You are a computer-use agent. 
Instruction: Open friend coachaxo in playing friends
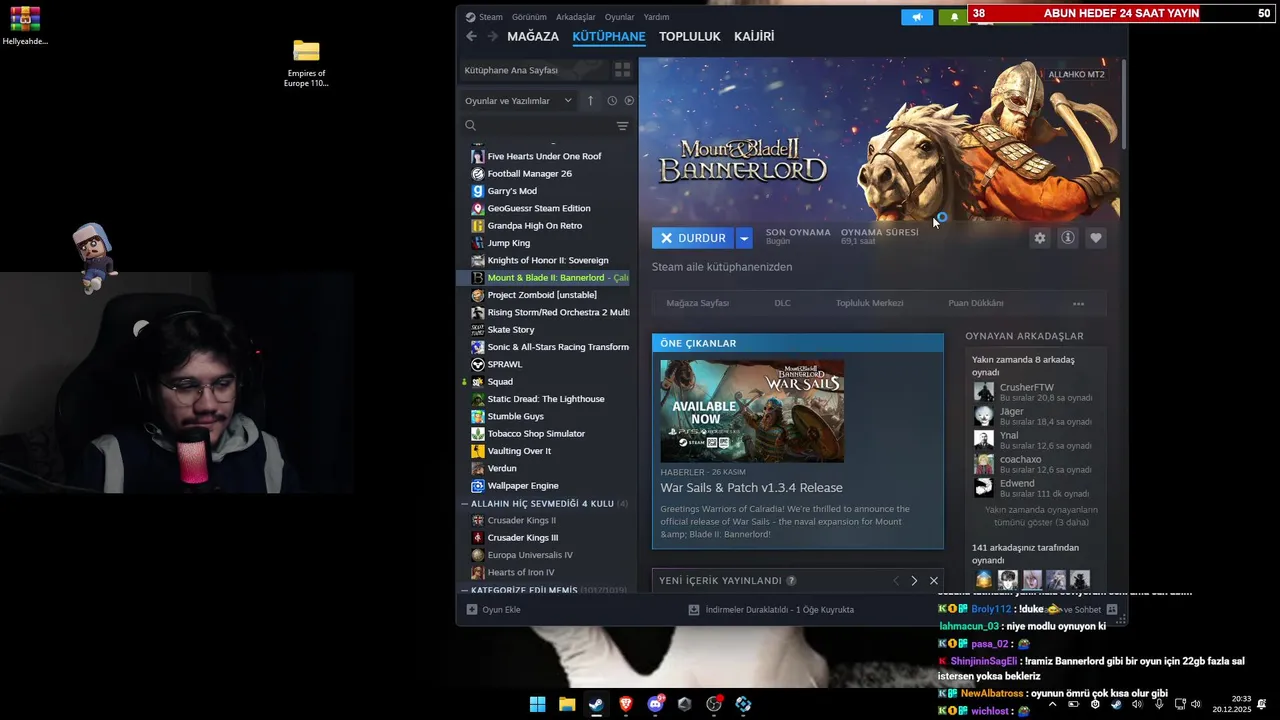coord(1036,464)
